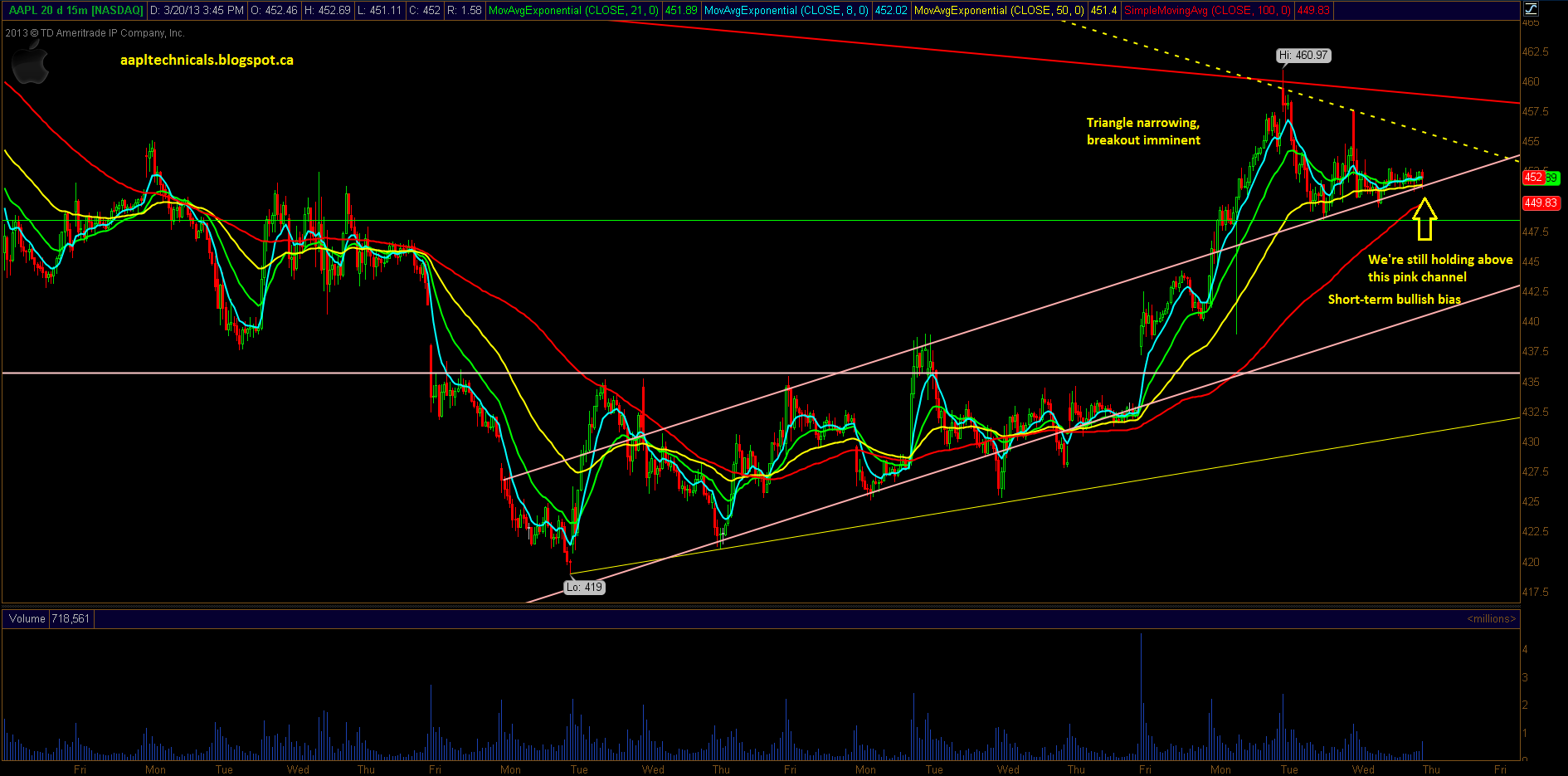Click the 442.5 price axis label
The width and height of the screenshot is (1568, 776).
tap(1535, 291)
